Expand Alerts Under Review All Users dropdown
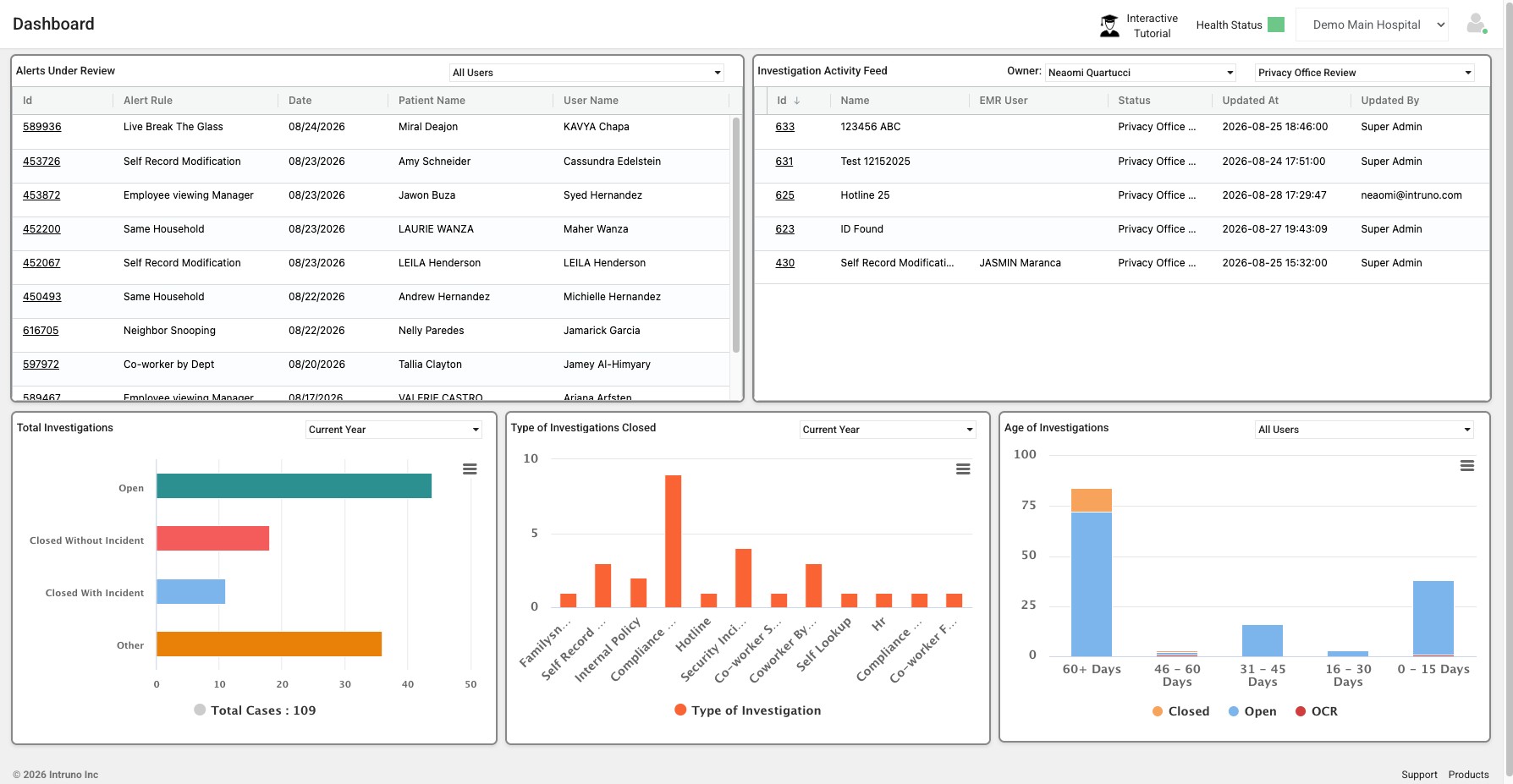The image size is (1513, 784). [x=587, y=73]
